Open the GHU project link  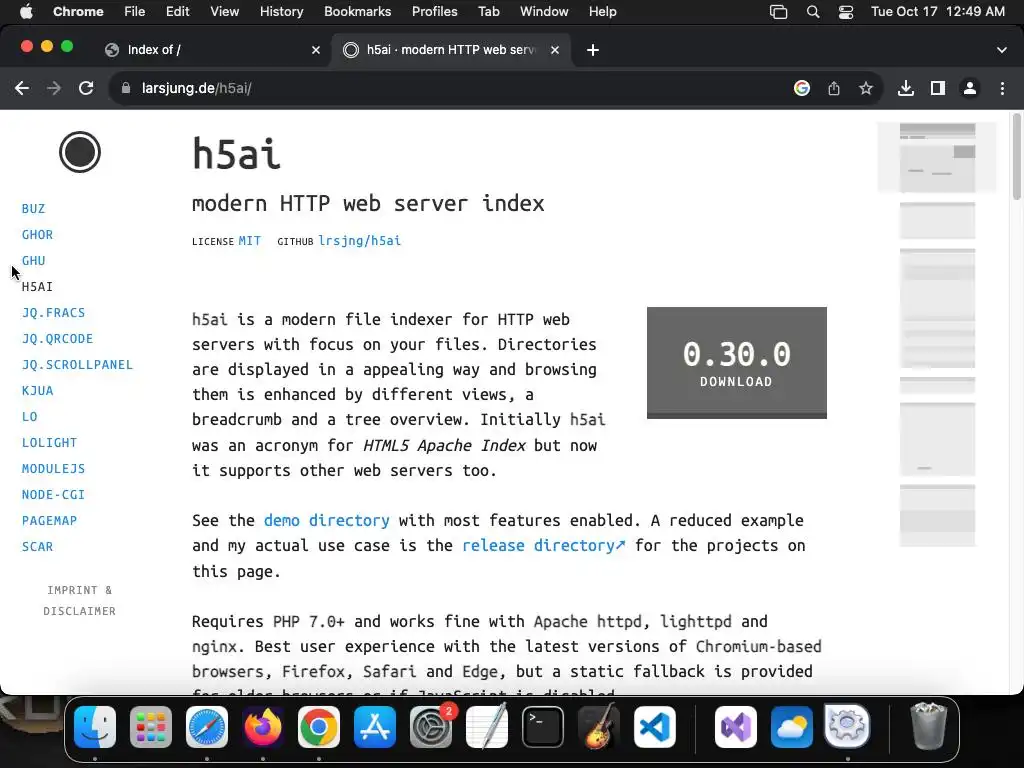(33, 261)
